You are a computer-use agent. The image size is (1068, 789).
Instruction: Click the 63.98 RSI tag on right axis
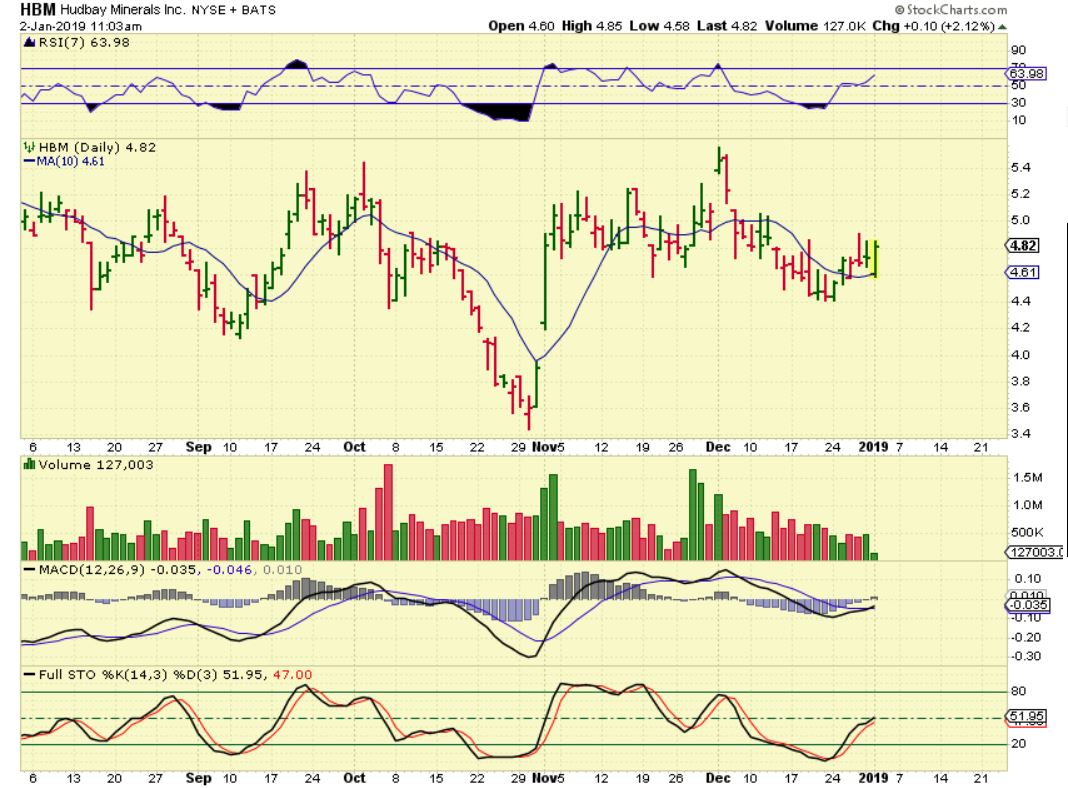(1026, 74)
